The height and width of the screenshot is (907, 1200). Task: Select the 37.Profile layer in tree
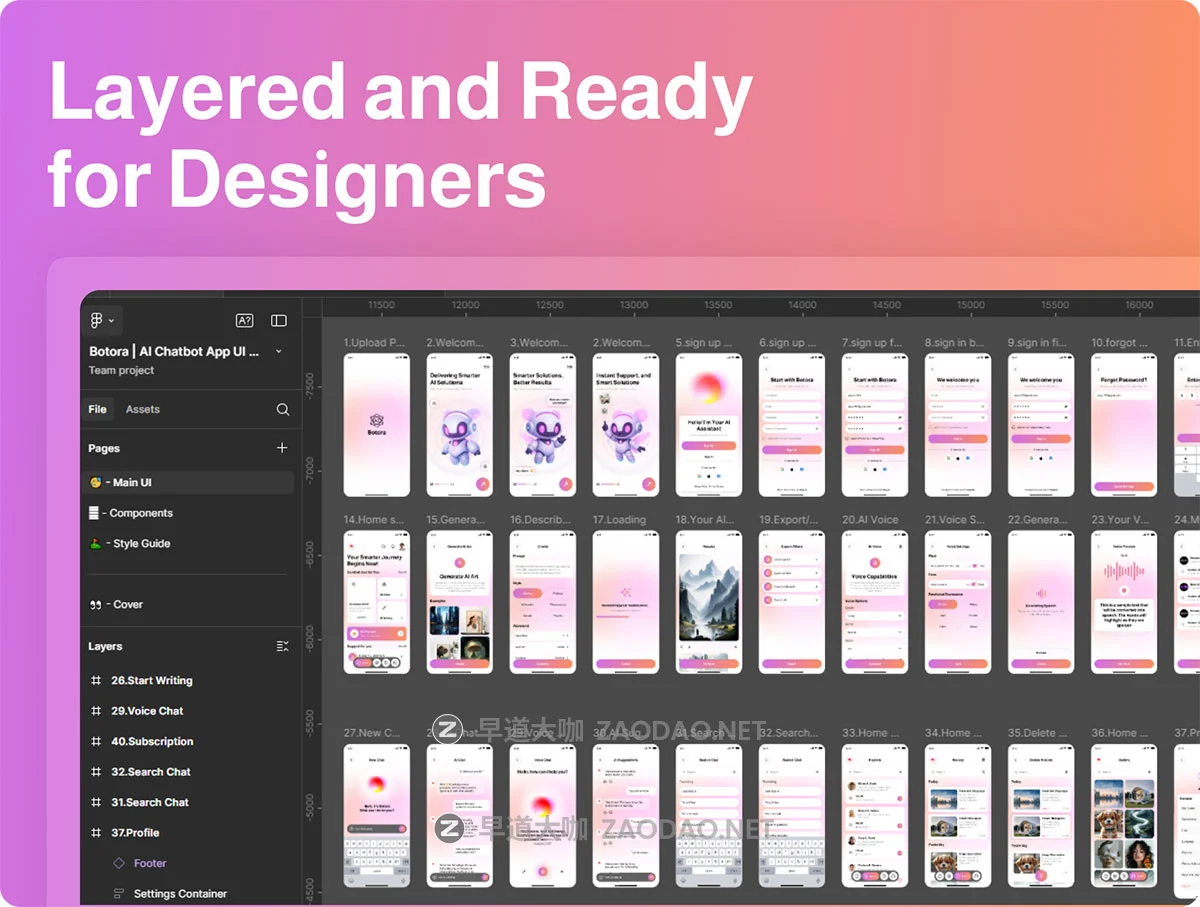click(135, 833)
